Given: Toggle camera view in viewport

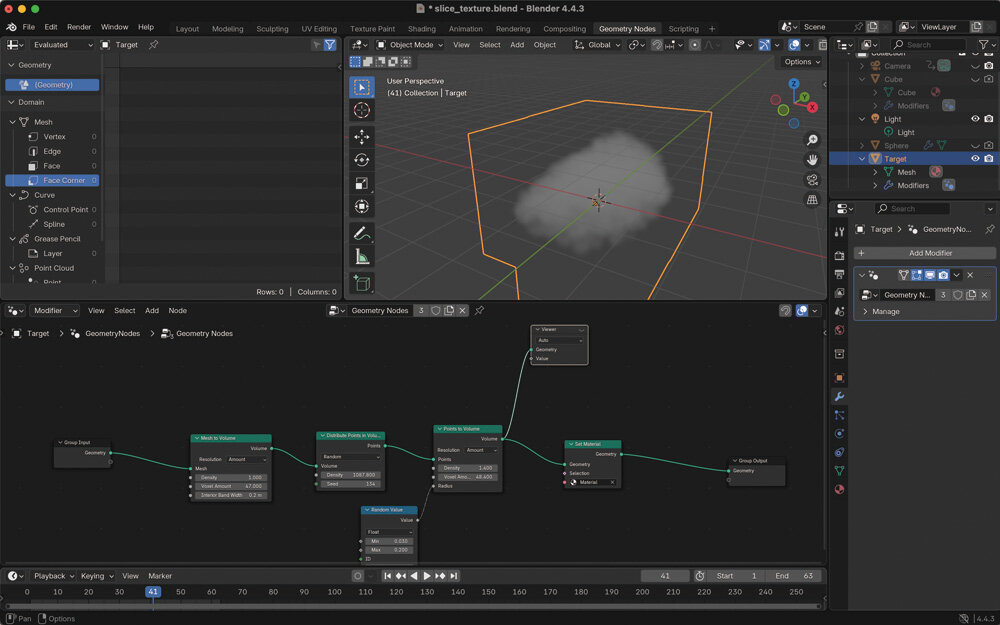Looking at the screenshot, I should click(813, 180).
